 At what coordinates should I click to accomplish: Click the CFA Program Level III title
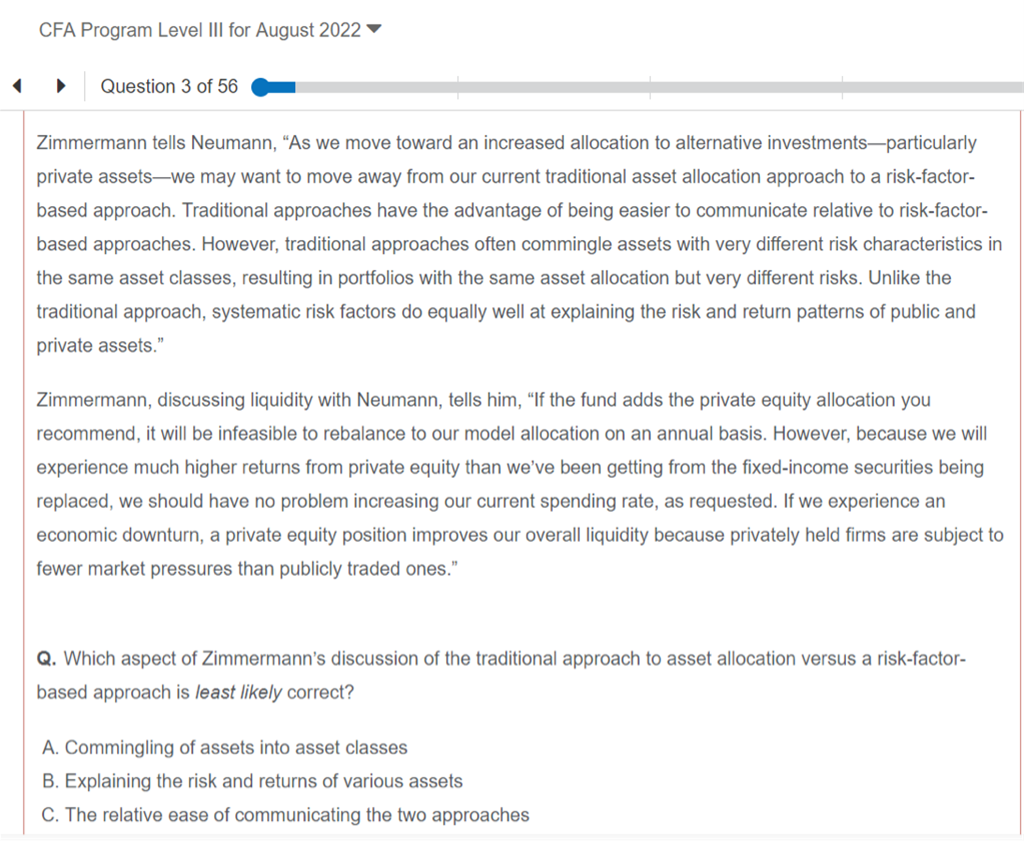click(x=199, y=30)
